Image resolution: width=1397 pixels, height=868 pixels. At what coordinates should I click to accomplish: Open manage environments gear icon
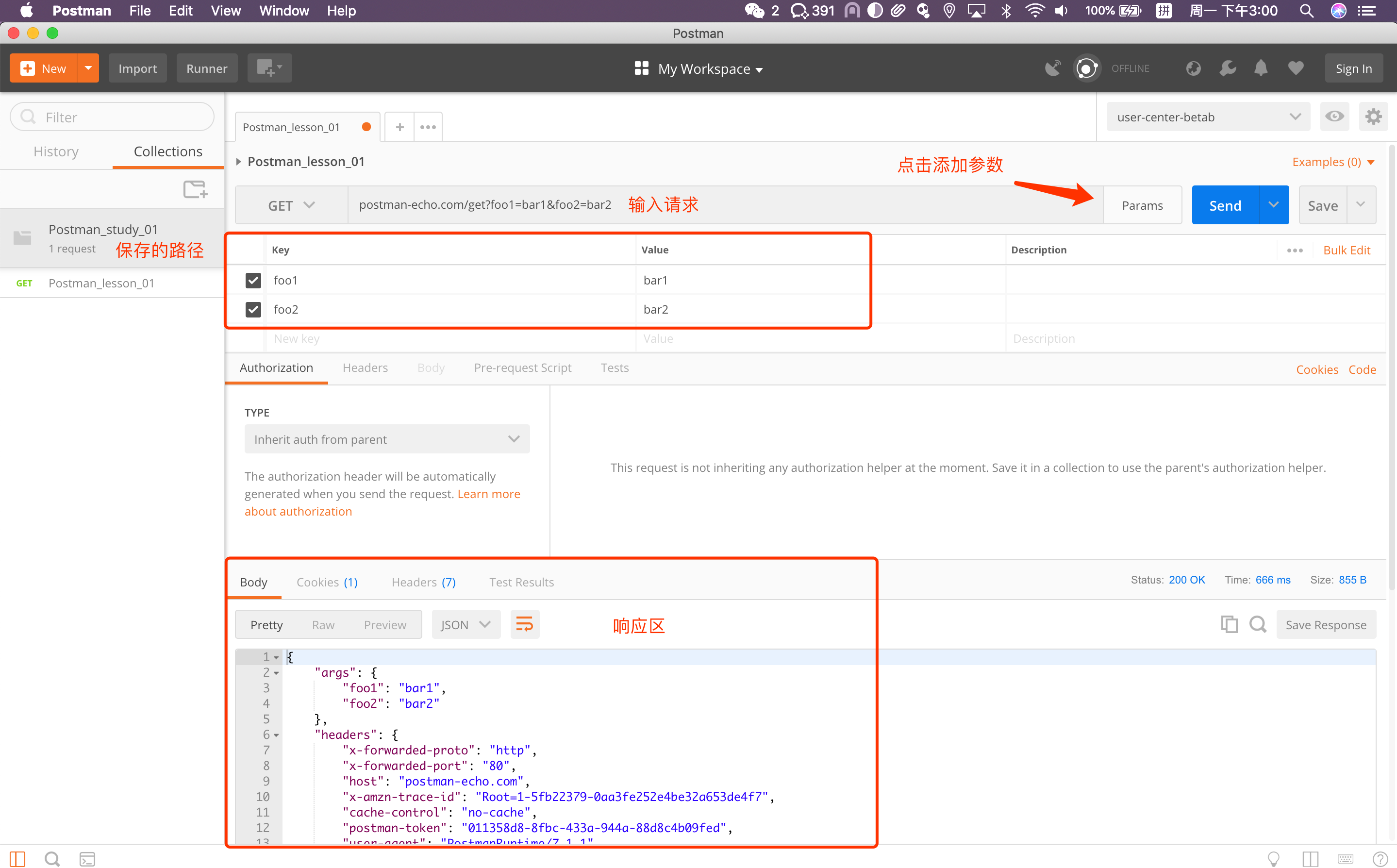point(1374,117)
